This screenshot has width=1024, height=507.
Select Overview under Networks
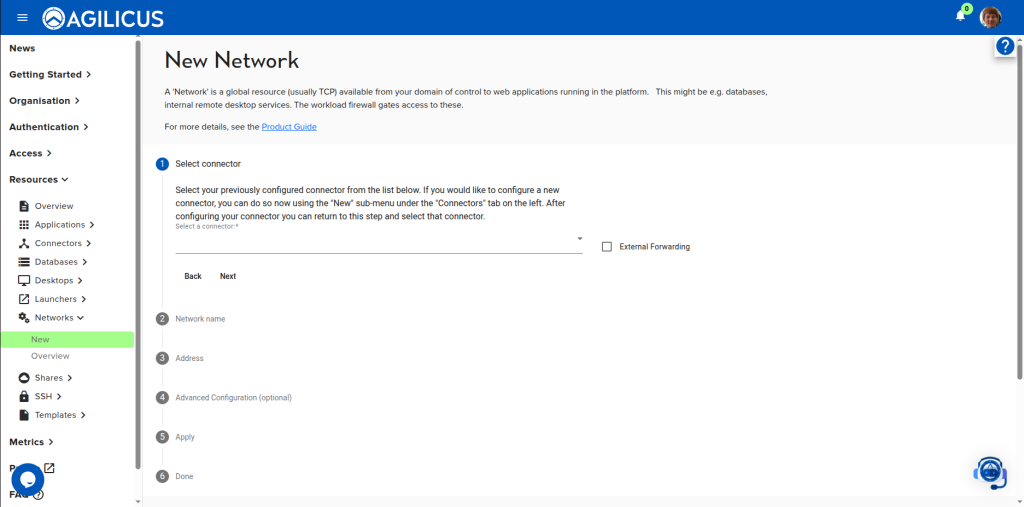pyautogui.click(x=50, y=356)
